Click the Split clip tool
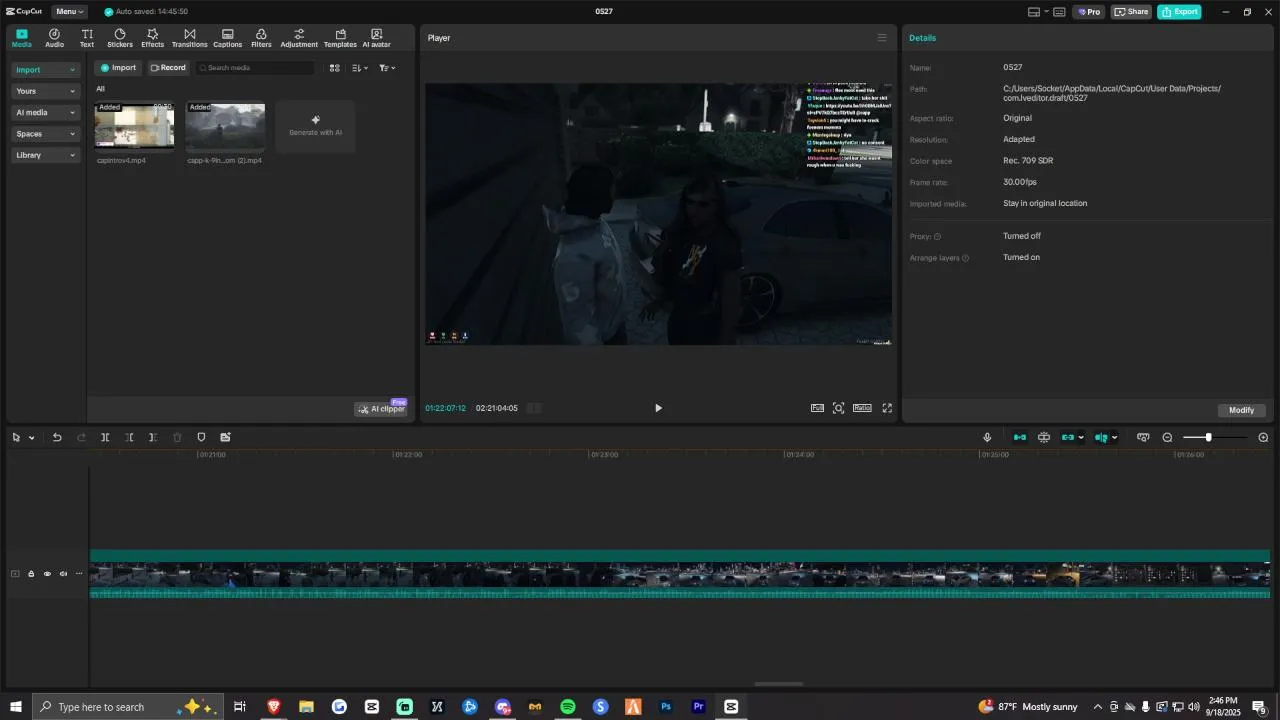This screenshot has width=1280, height=720. pyautogui.click(x=105, y=437)
